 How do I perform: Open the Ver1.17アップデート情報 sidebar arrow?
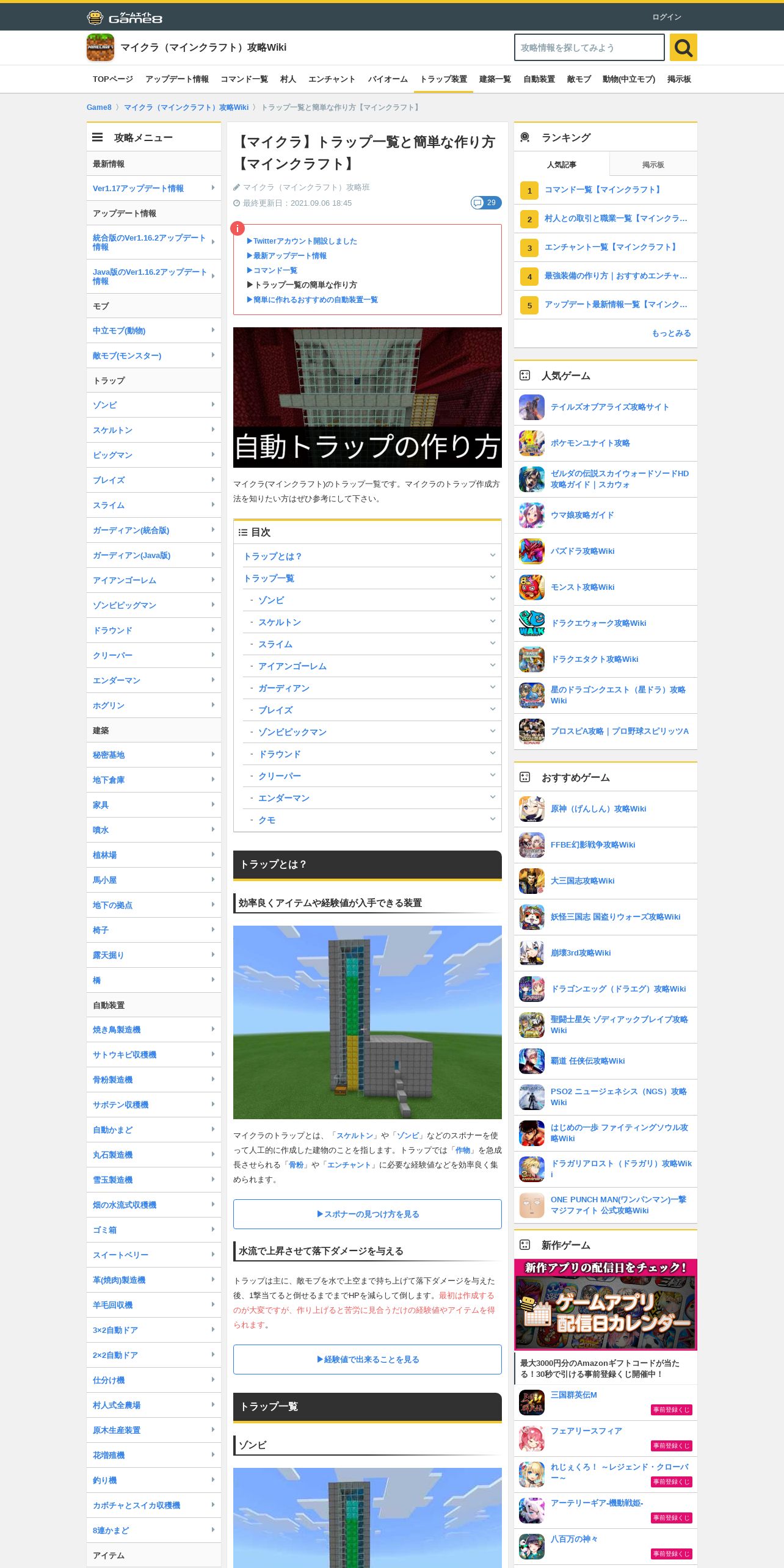click(212, 188)
